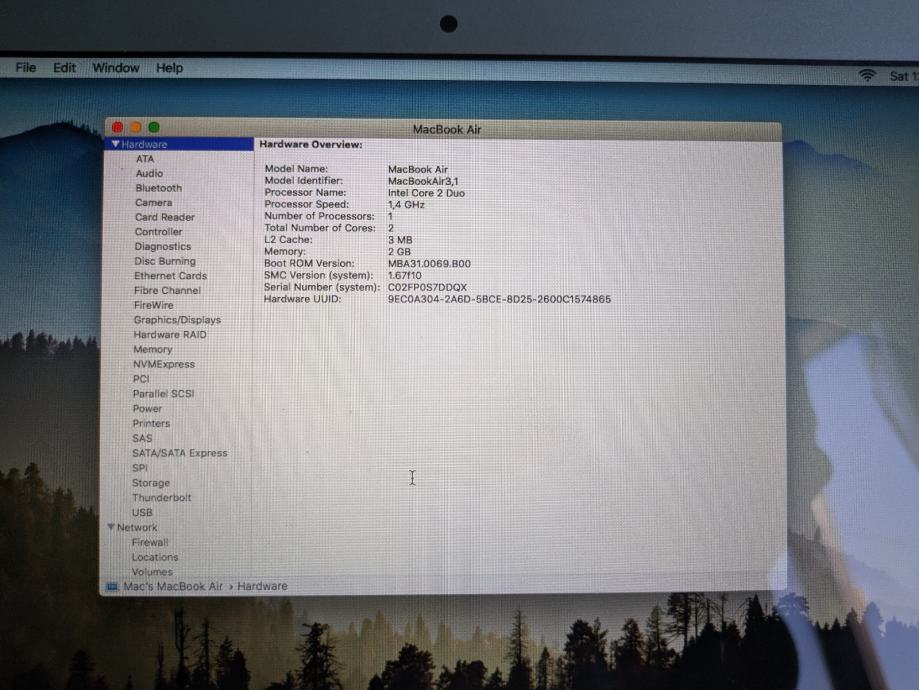Select Thunderbolt in the sidebar

(x=161, y=498)
